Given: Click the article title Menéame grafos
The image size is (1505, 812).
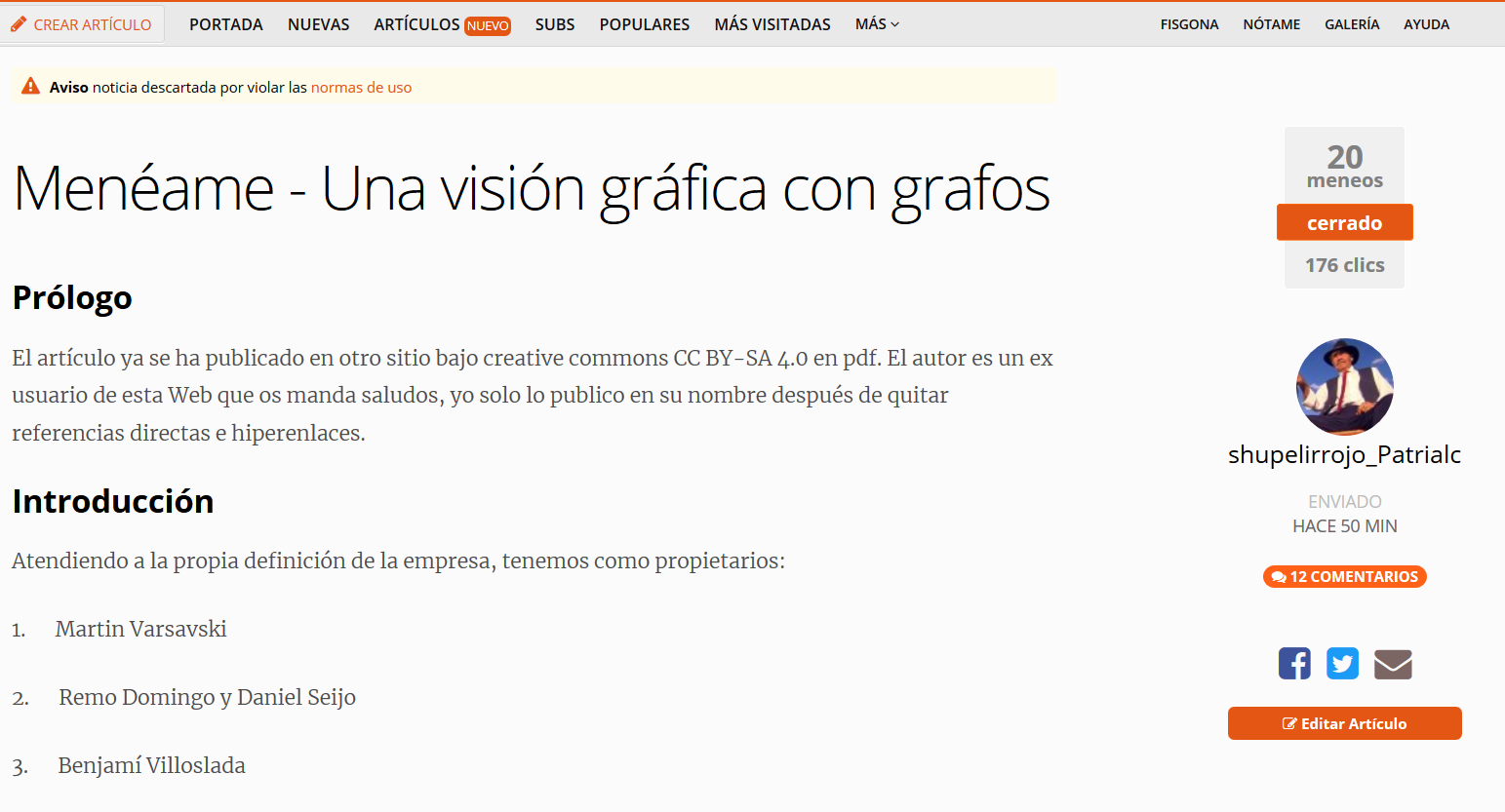Looking at the screenshot, I should pyautogui.click(x=532, y=188).
